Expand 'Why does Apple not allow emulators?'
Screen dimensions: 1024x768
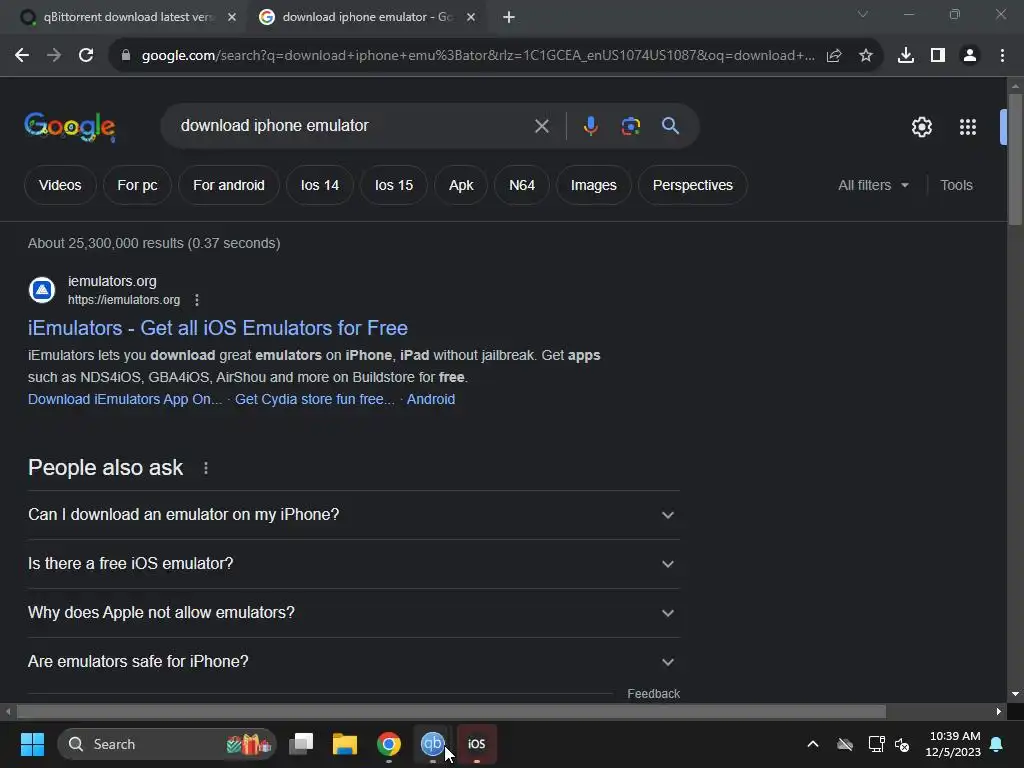353,613
